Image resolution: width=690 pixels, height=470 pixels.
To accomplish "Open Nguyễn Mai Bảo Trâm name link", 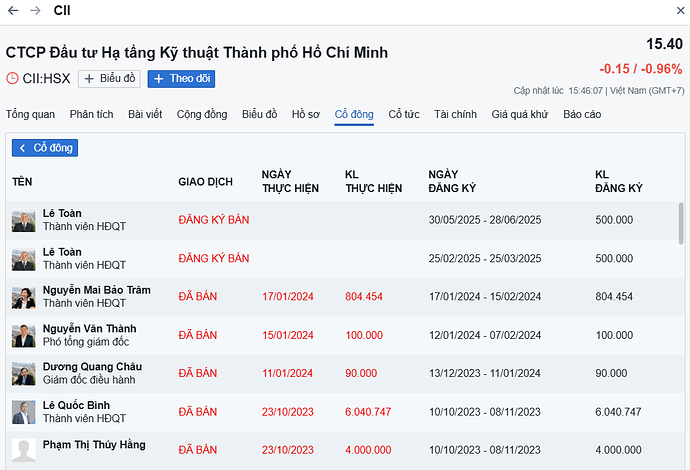I will pyautogui.click(x=96, y=290).
